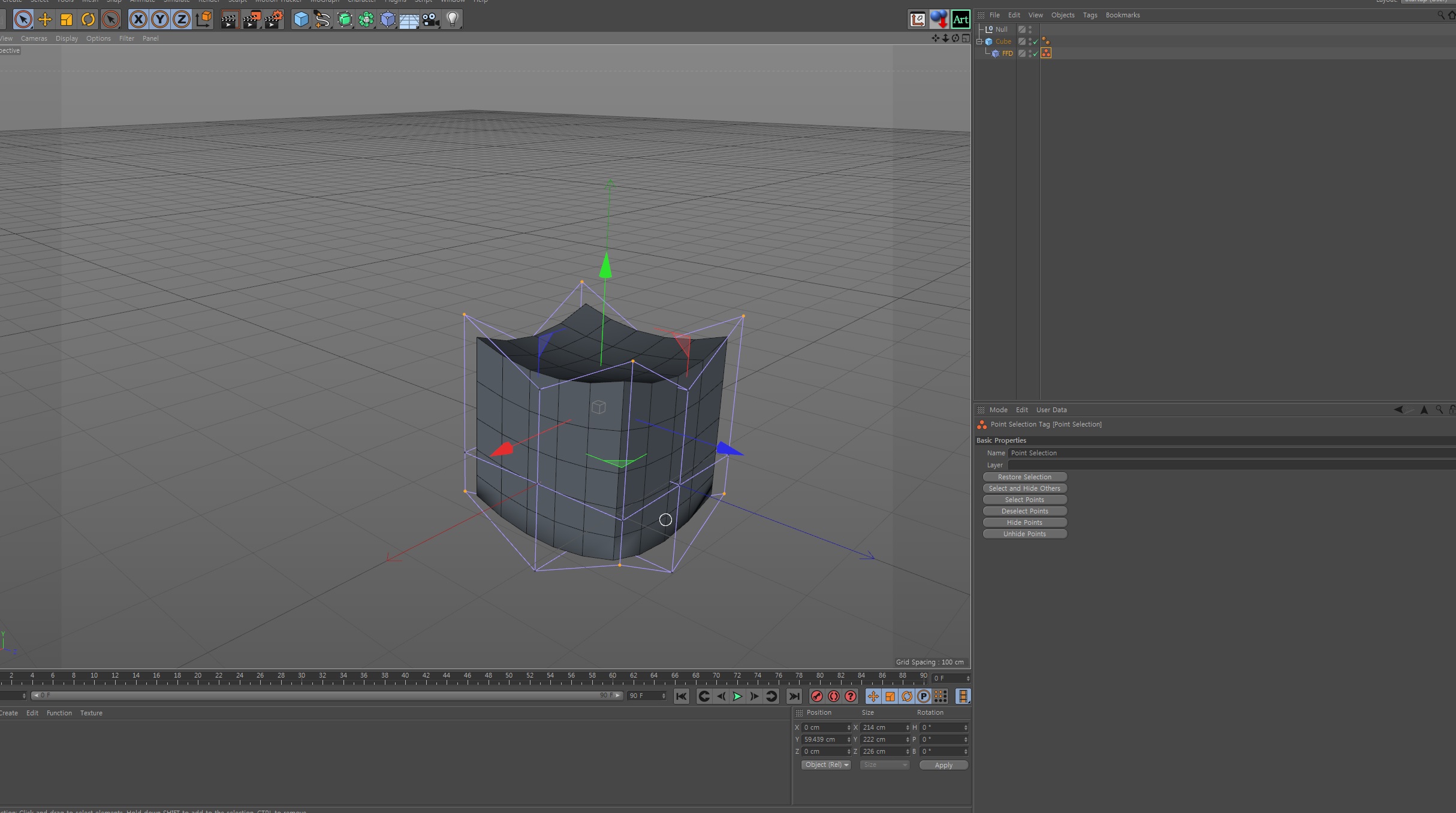Open the Object Manager Tags menu
The image size is (1456, 813).
click(x=1090, y=15)
